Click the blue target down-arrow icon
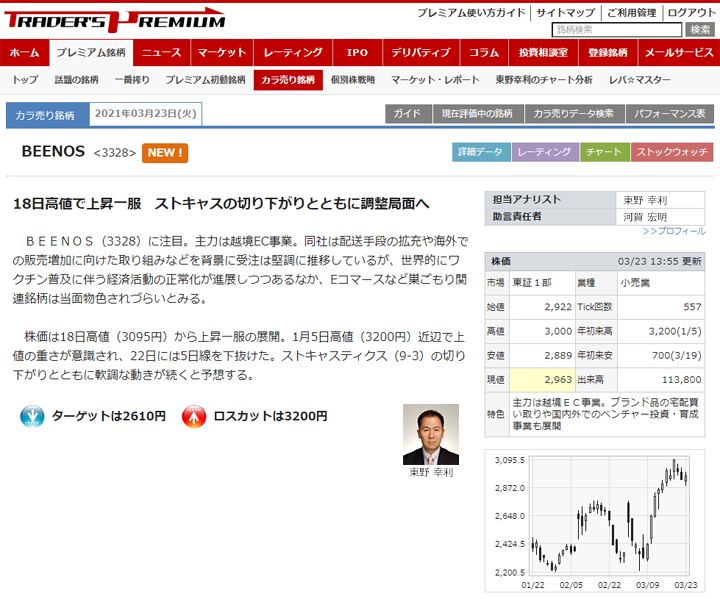The image size is (720, 599). (32, 417)
